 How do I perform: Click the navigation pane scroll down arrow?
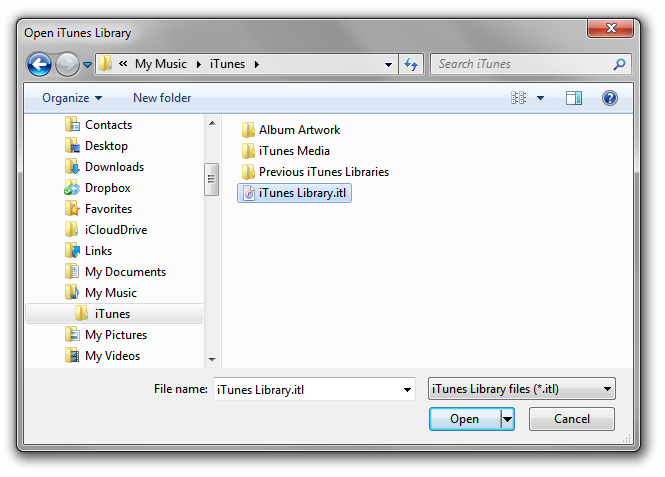point(212,360)
